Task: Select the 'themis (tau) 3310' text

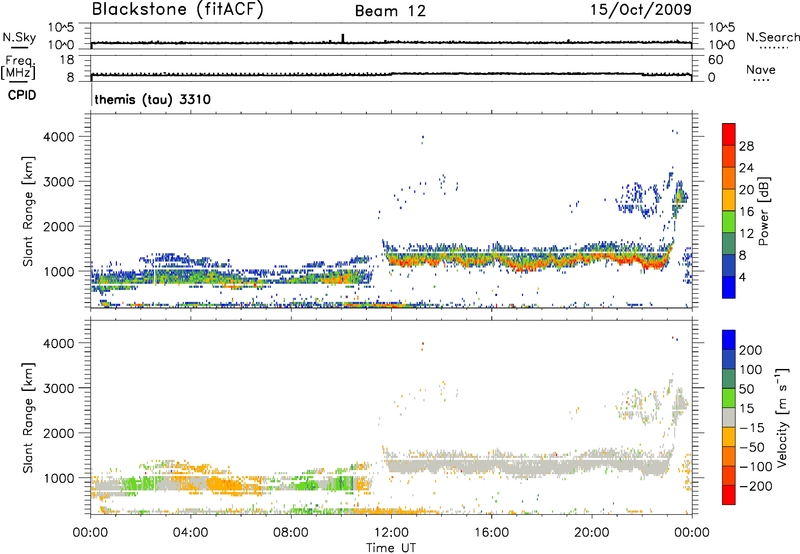Action: (x=153, y=99)
